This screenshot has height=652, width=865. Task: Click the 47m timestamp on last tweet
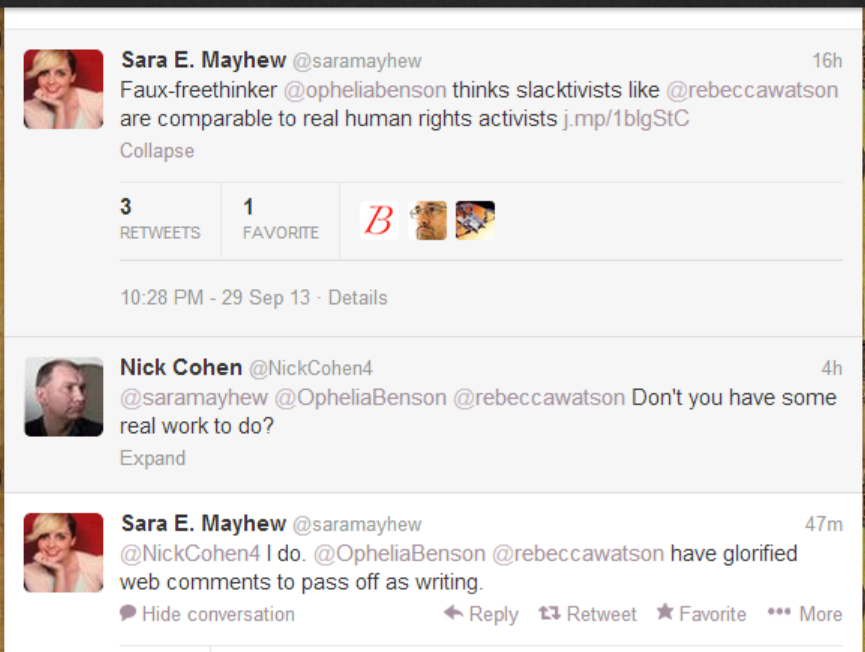824,524
